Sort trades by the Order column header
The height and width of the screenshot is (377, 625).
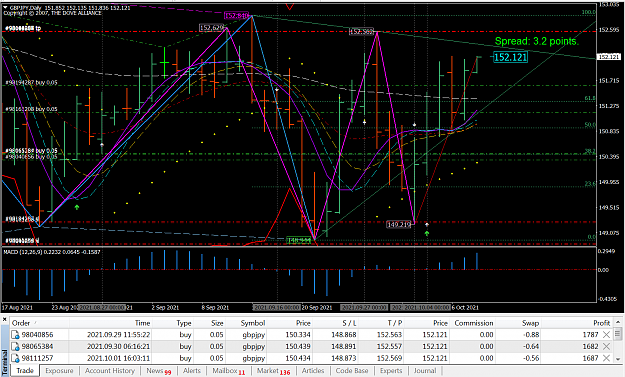(39, 323)
